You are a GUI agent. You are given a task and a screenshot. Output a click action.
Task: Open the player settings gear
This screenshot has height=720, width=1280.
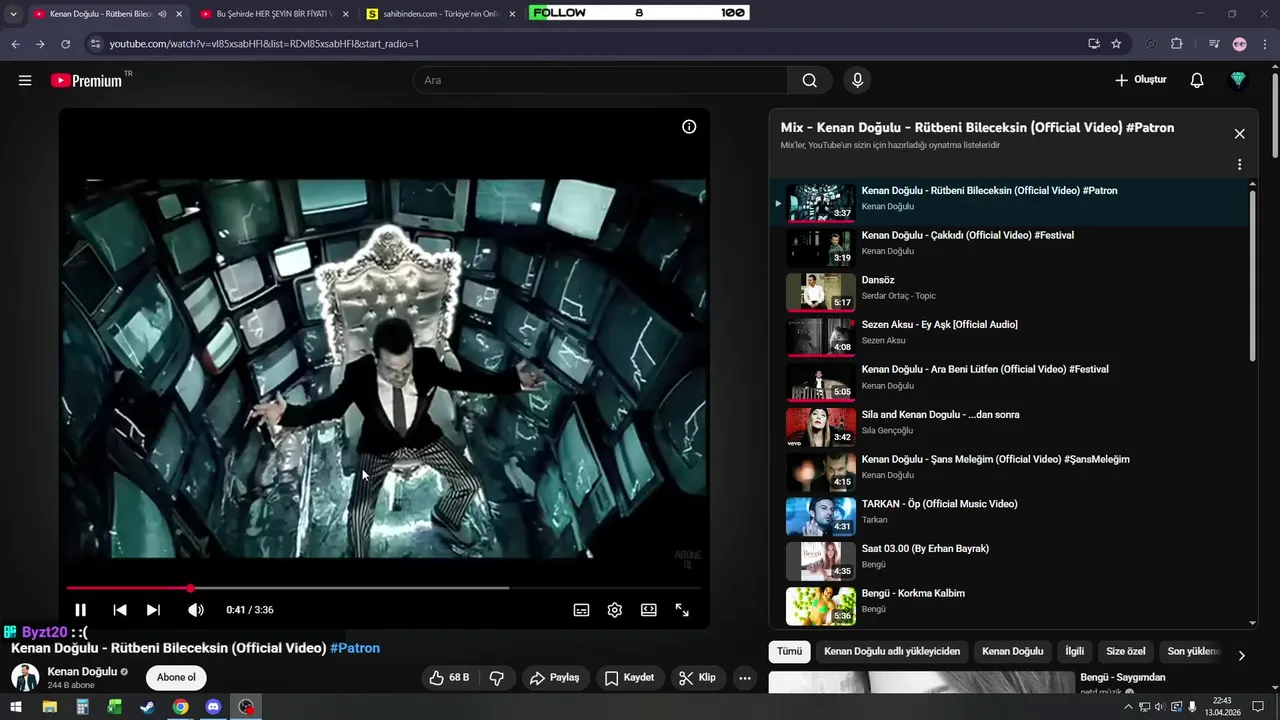[x=615, y=610]
